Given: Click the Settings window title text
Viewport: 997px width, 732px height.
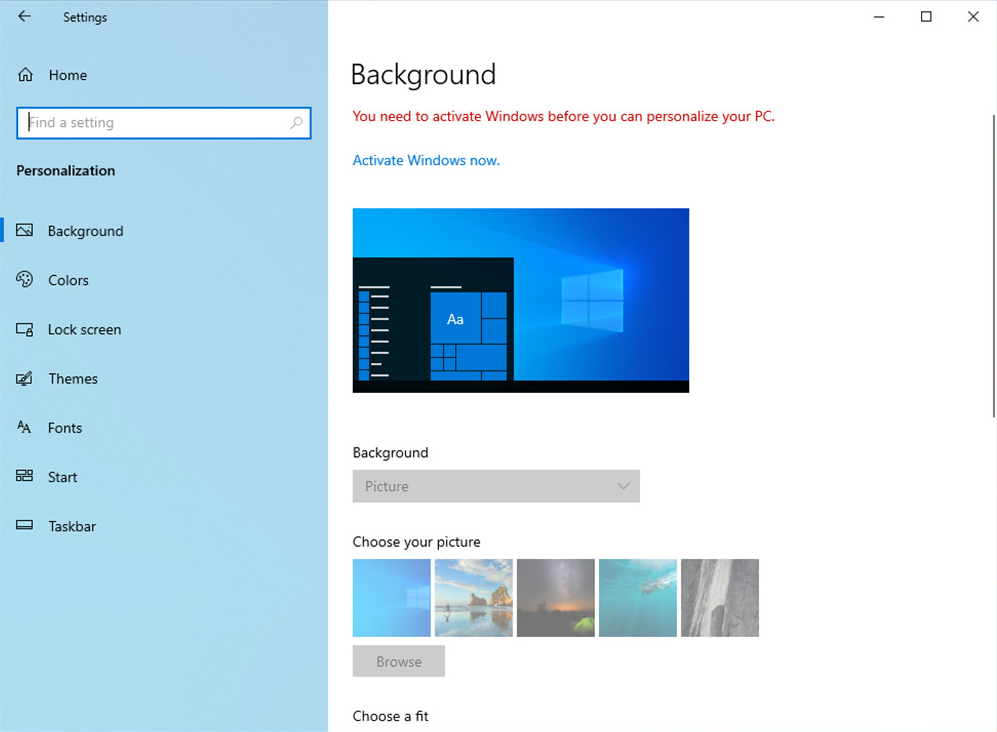Looking at the screenshot, I should click(85, 17).
